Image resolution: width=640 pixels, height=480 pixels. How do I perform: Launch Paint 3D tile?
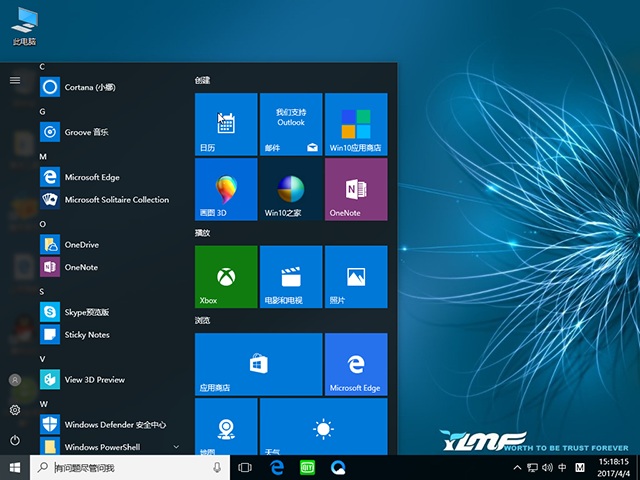point(226,189)
